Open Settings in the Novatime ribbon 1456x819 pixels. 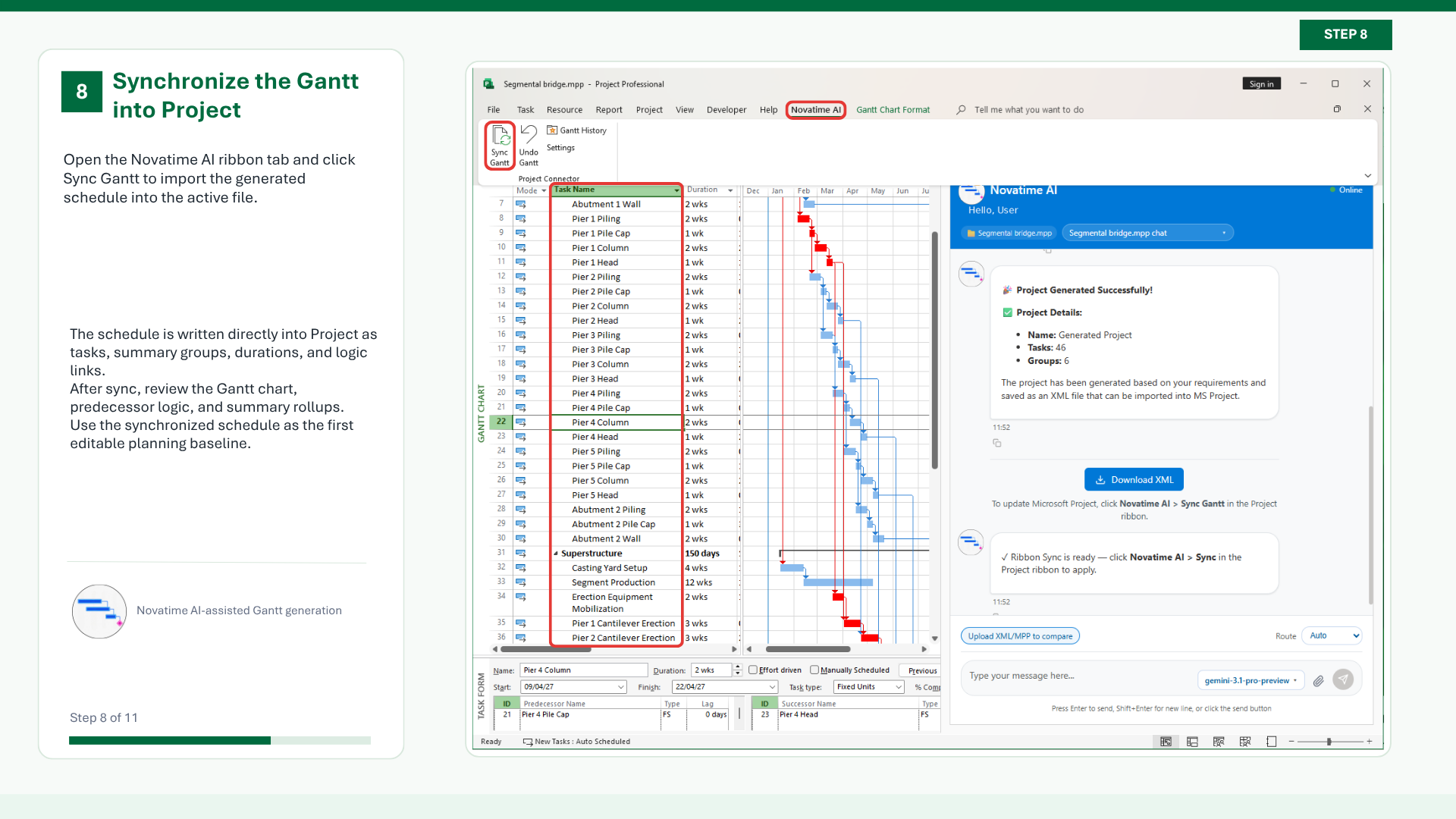click(x=560, y=148)
